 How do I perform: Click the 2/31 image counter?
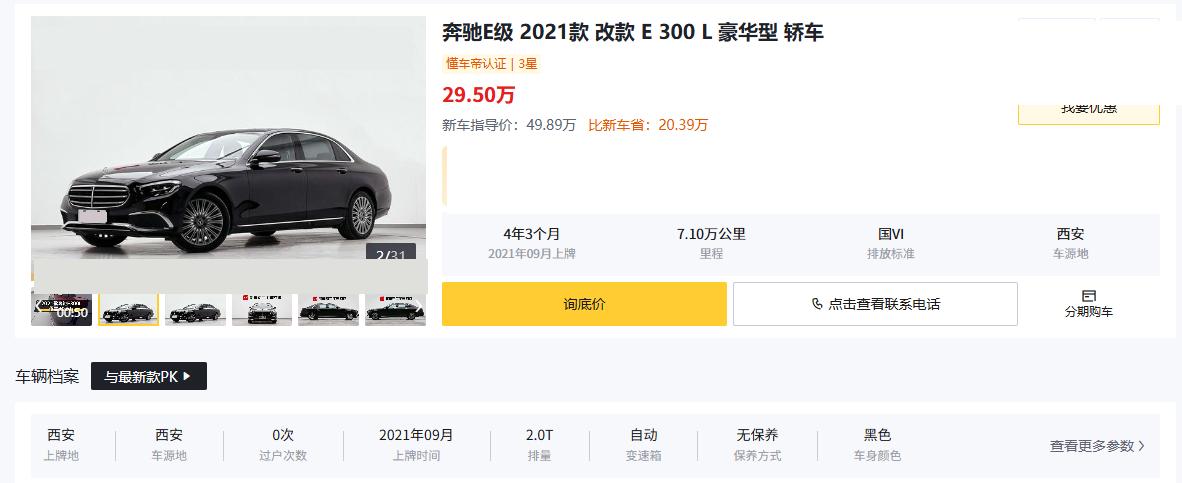[390, 255]
